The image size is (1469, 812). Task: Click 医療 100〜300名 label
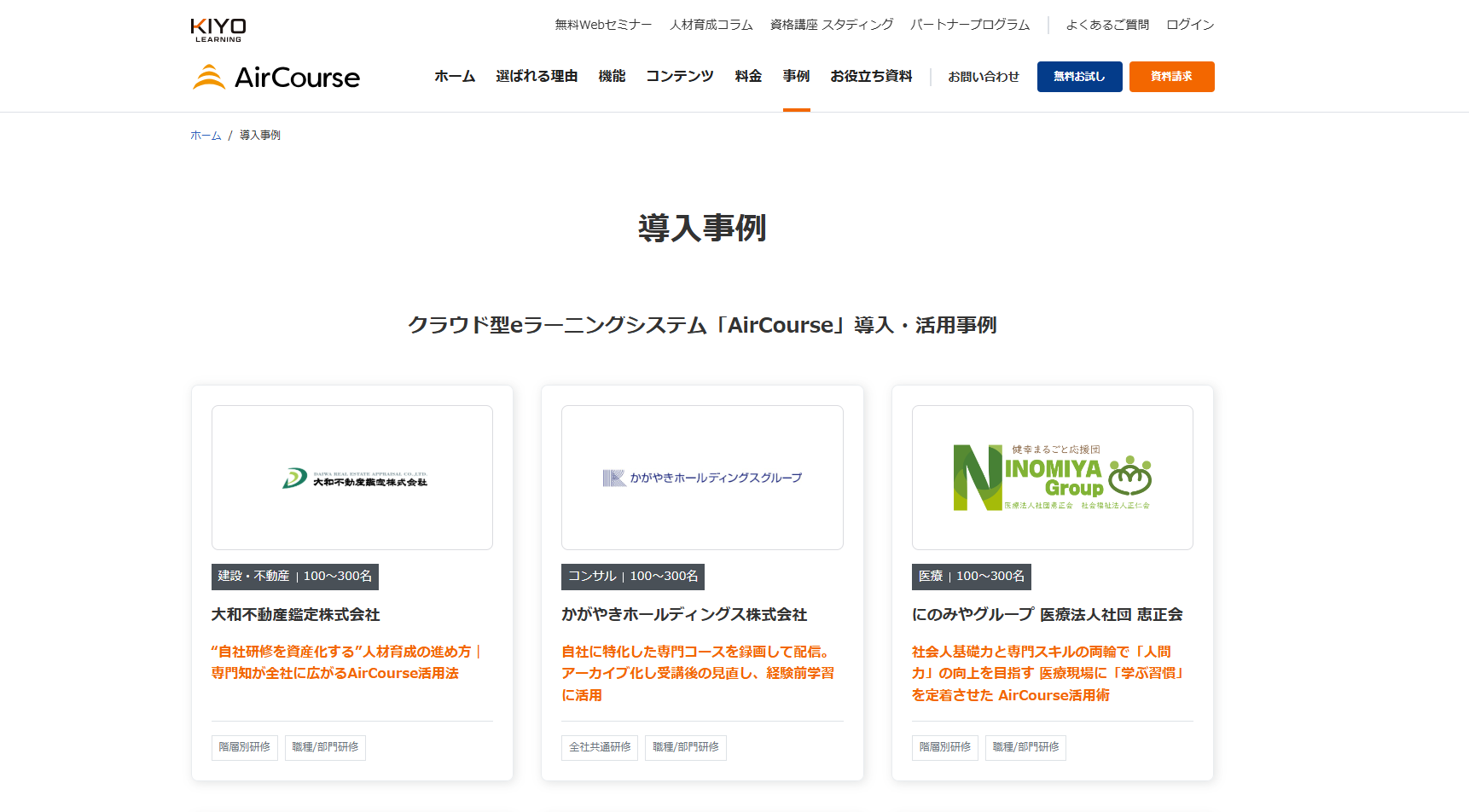[x=972, y=577]
